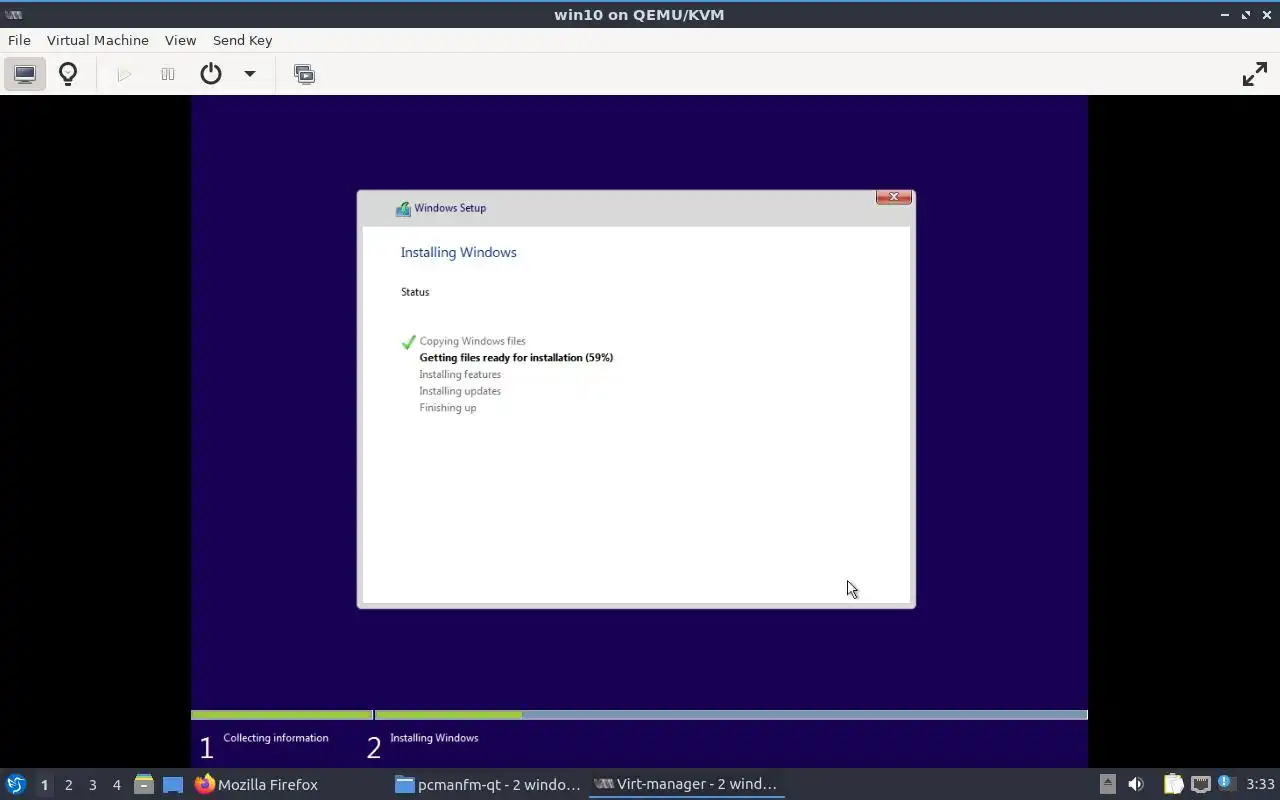Show the graphical console view
This screenshot has width=1280, height=800.
click(25, 74)
